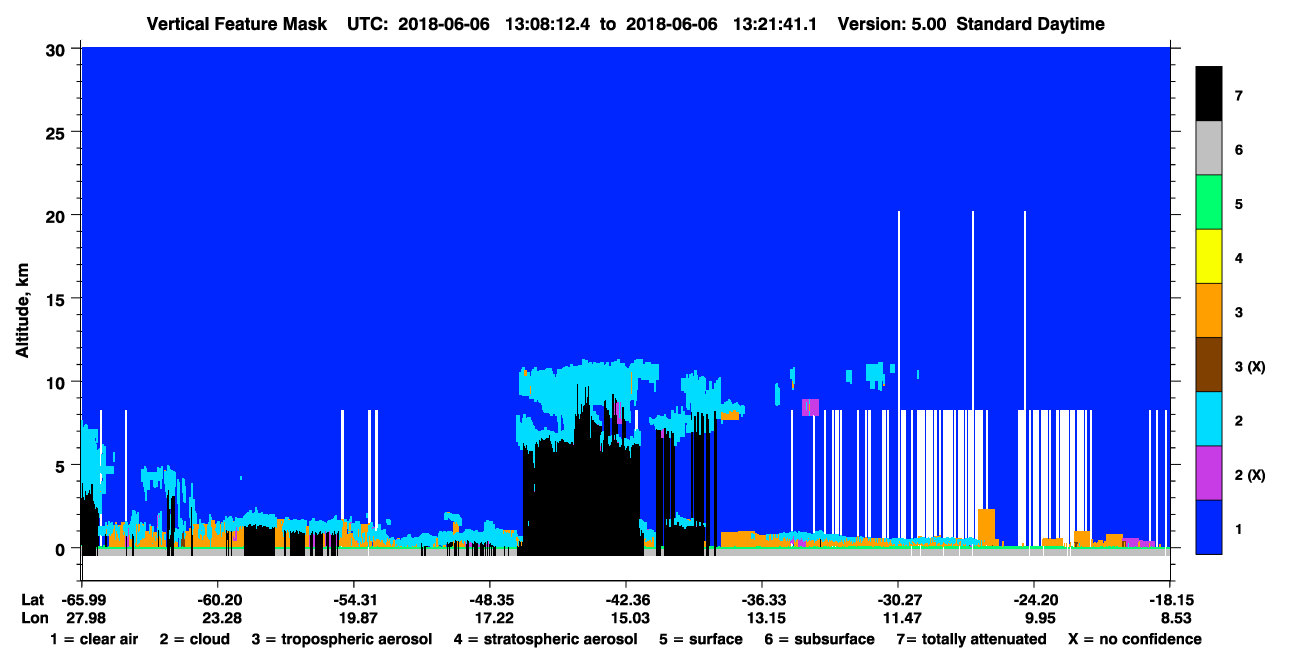Click the y-axis tick label '30'
This screenshot has width=1300, height=667.
pos(58,49)
